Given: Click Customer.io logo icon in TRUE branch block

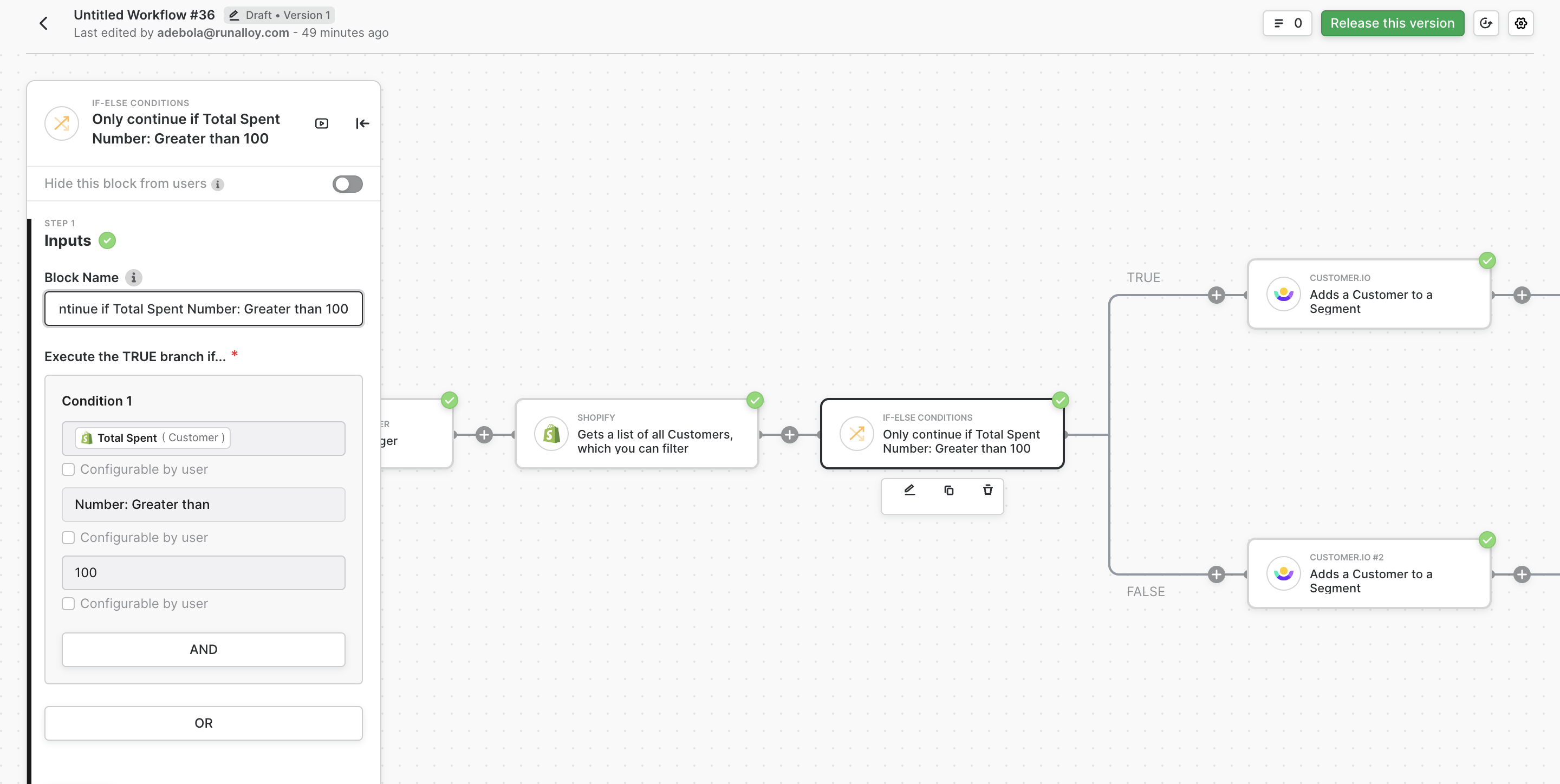Looking at the screenshot, I should (1283, 295).
